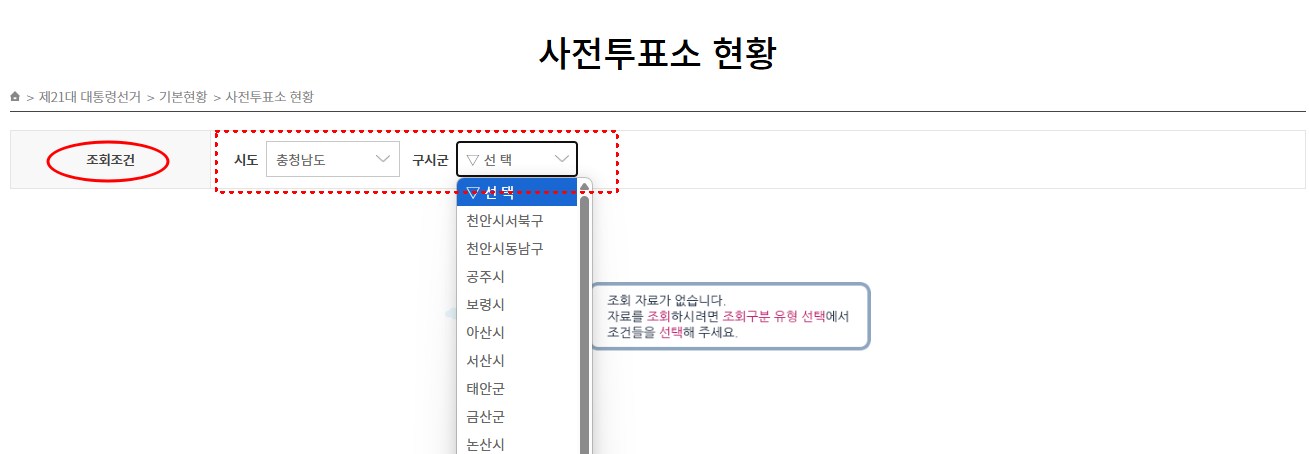
Task: Select 태안군 option
Action: tap(517, 388)
